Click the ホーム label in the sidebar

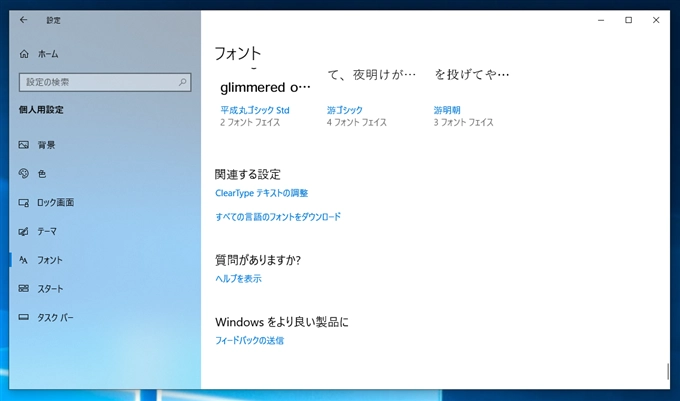click(48, 54)
